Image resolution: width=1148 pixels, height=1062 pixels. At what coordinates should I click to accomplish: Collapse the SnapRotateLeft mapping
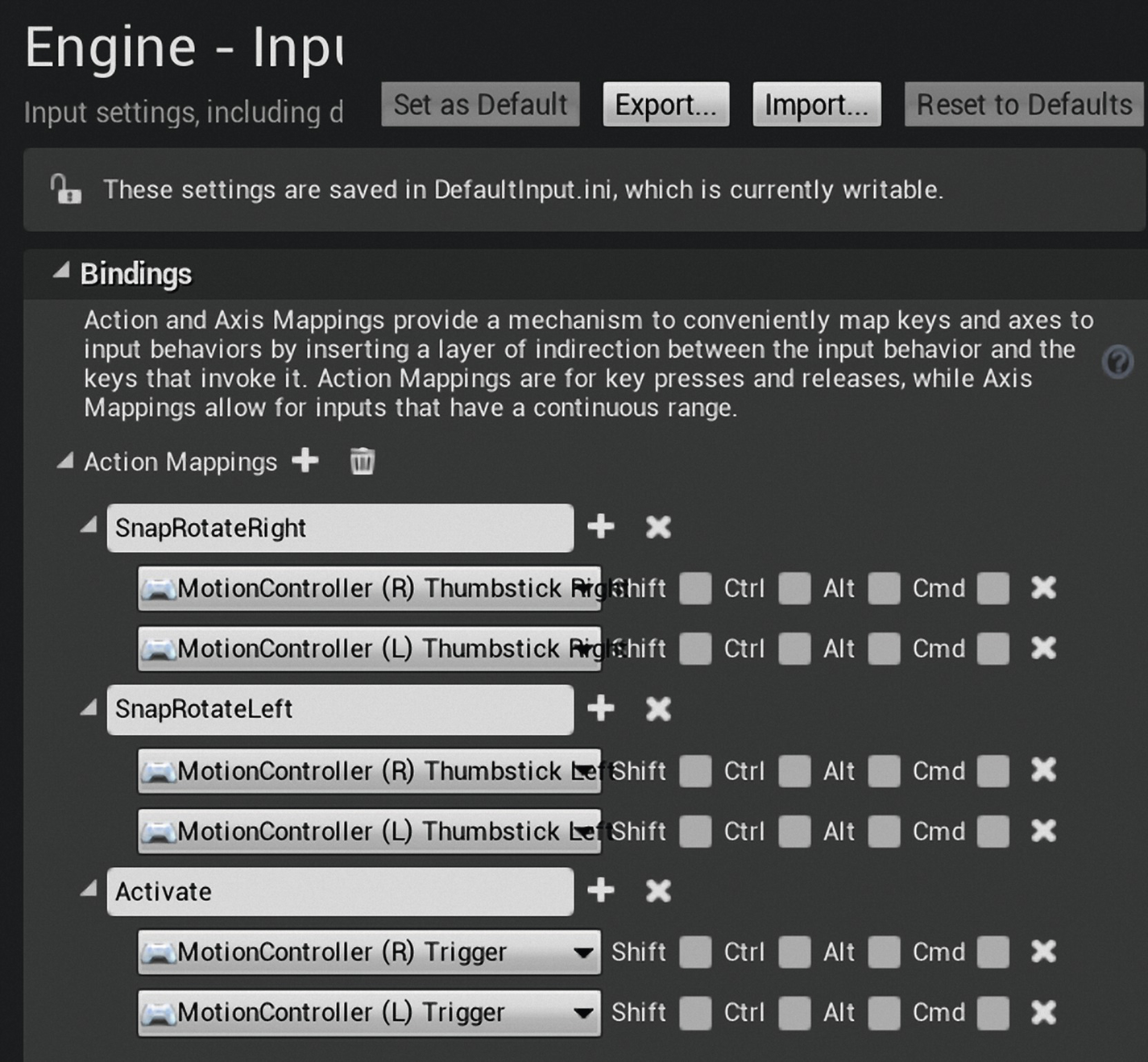[x=89, y=707]
